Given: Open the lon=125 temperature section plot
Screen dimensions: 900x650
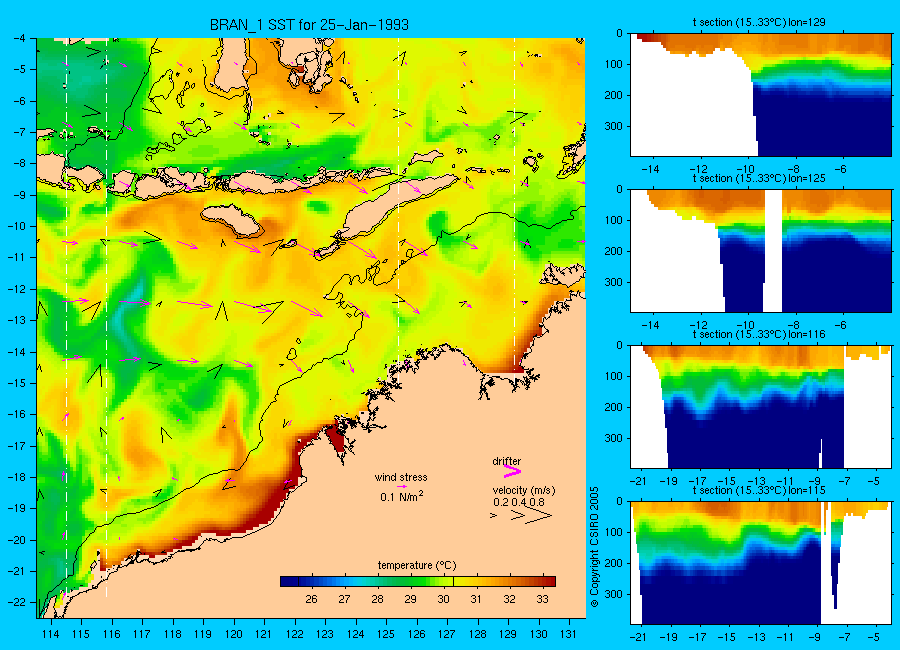Looking at the screenshot, I should (x=761, y=250).
